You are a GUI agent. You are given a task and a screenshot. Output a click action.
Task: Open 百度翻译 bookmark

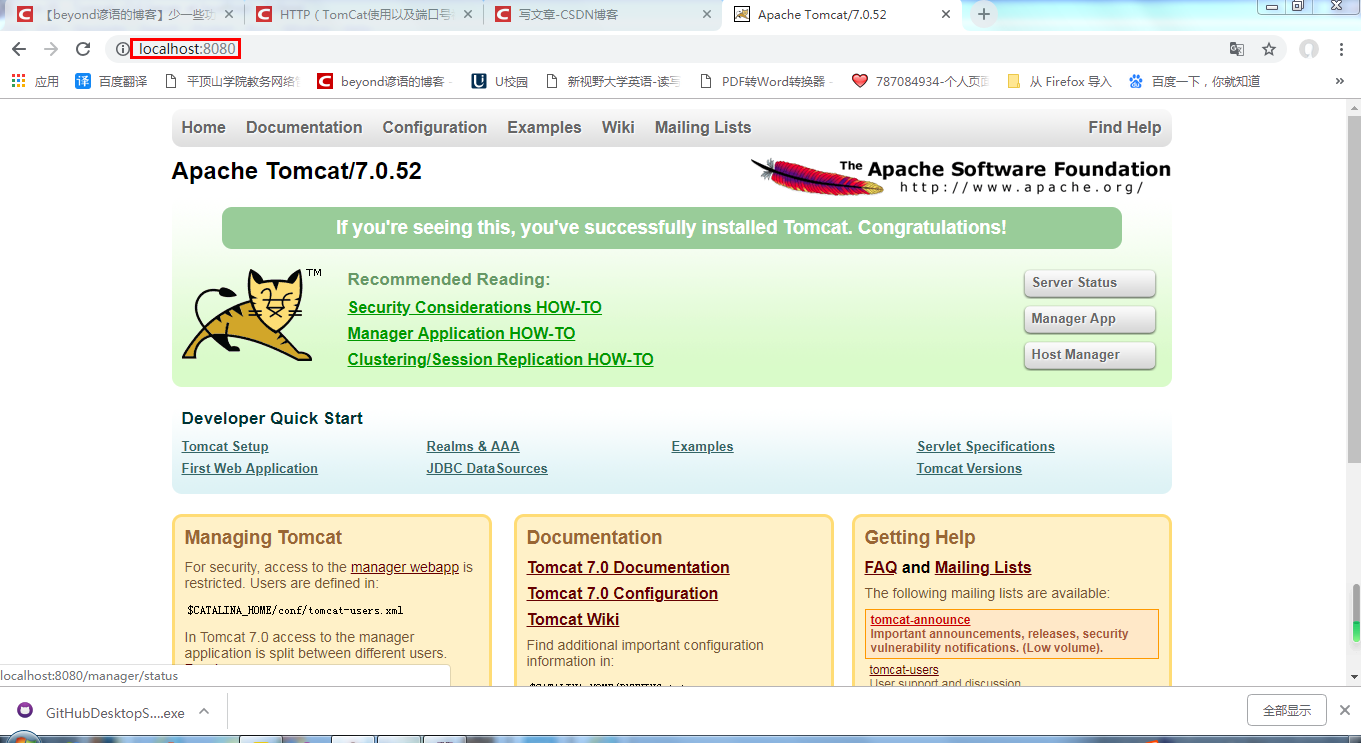[x=111, y=81]
